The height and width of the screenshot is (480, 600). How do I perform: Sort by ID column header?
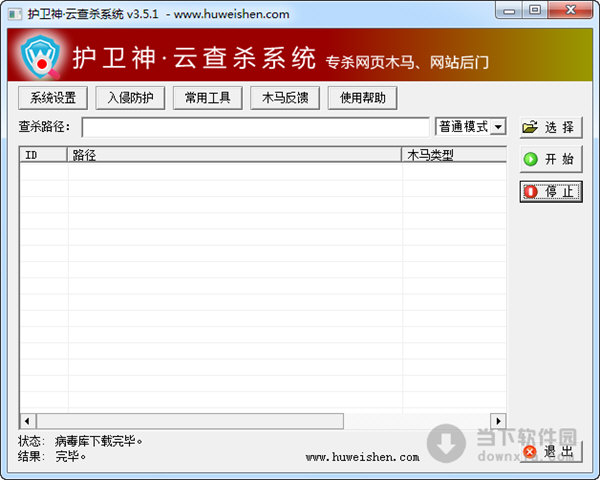(x=43, y=155)
